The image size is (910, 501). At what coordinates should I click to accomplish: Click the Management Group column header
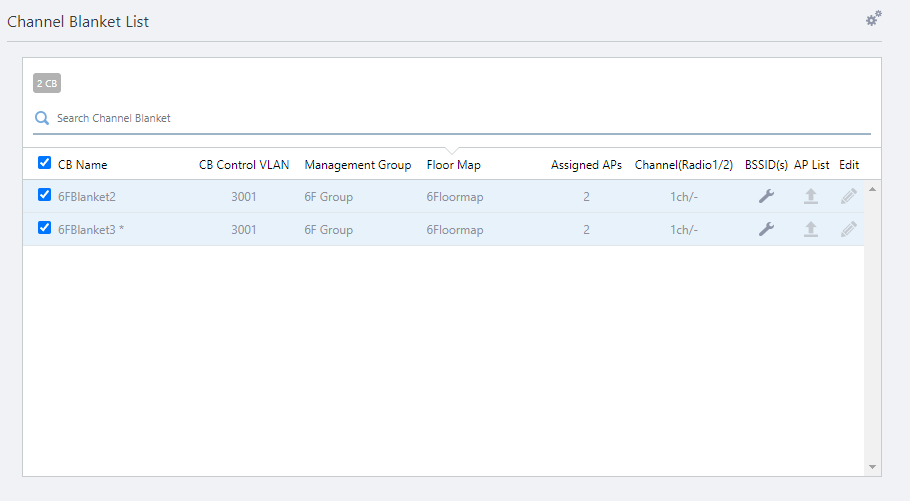(x=357, y=165)
